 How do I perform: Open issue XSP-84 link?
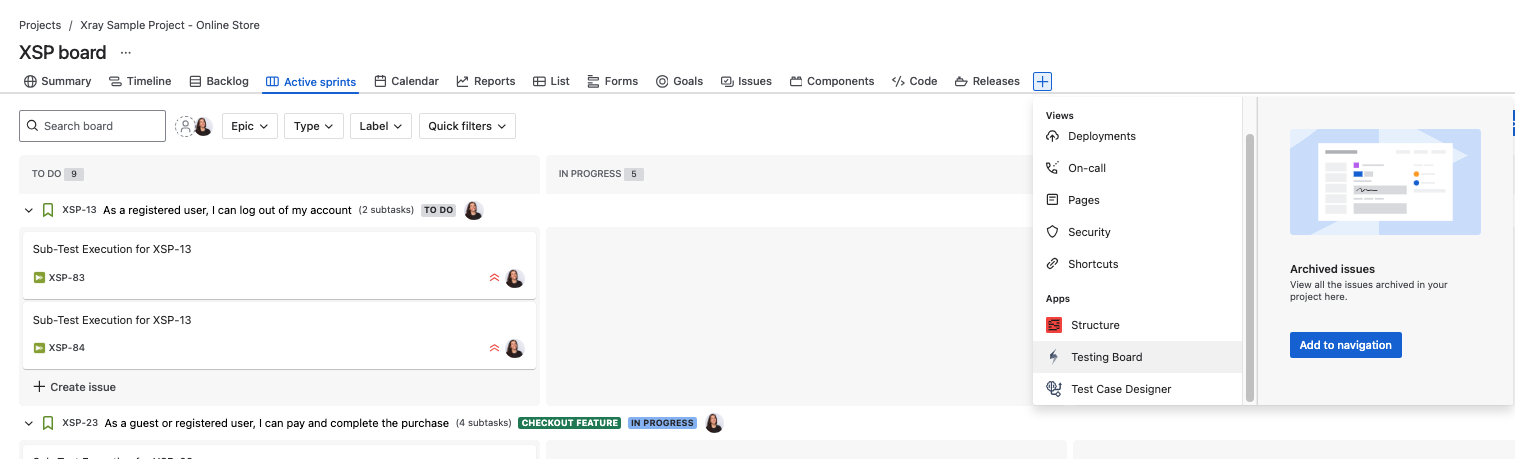pos(67,348)
